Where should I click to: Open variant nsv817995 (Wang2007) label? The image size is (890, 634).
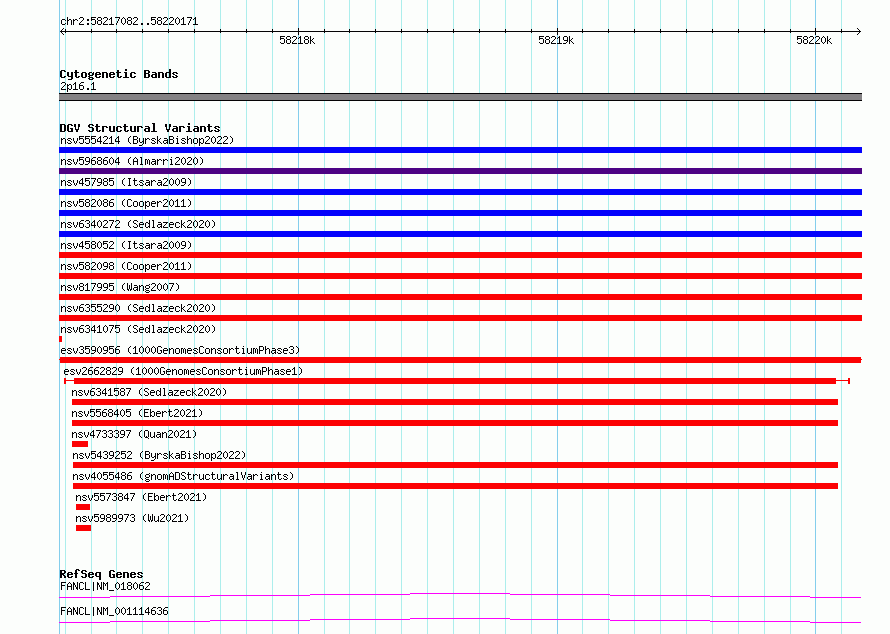click(x=120, y=287)
